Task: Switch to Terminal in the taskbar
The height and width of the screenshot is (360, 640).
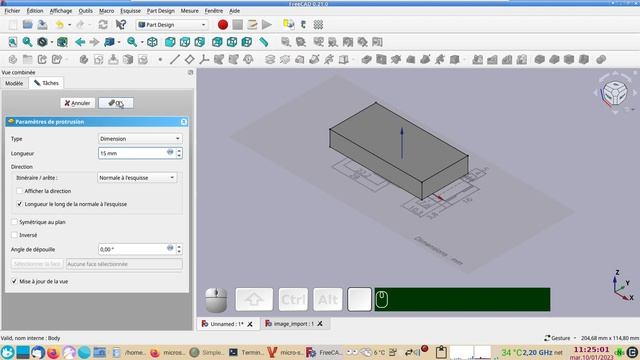Action: click(246, 352)
